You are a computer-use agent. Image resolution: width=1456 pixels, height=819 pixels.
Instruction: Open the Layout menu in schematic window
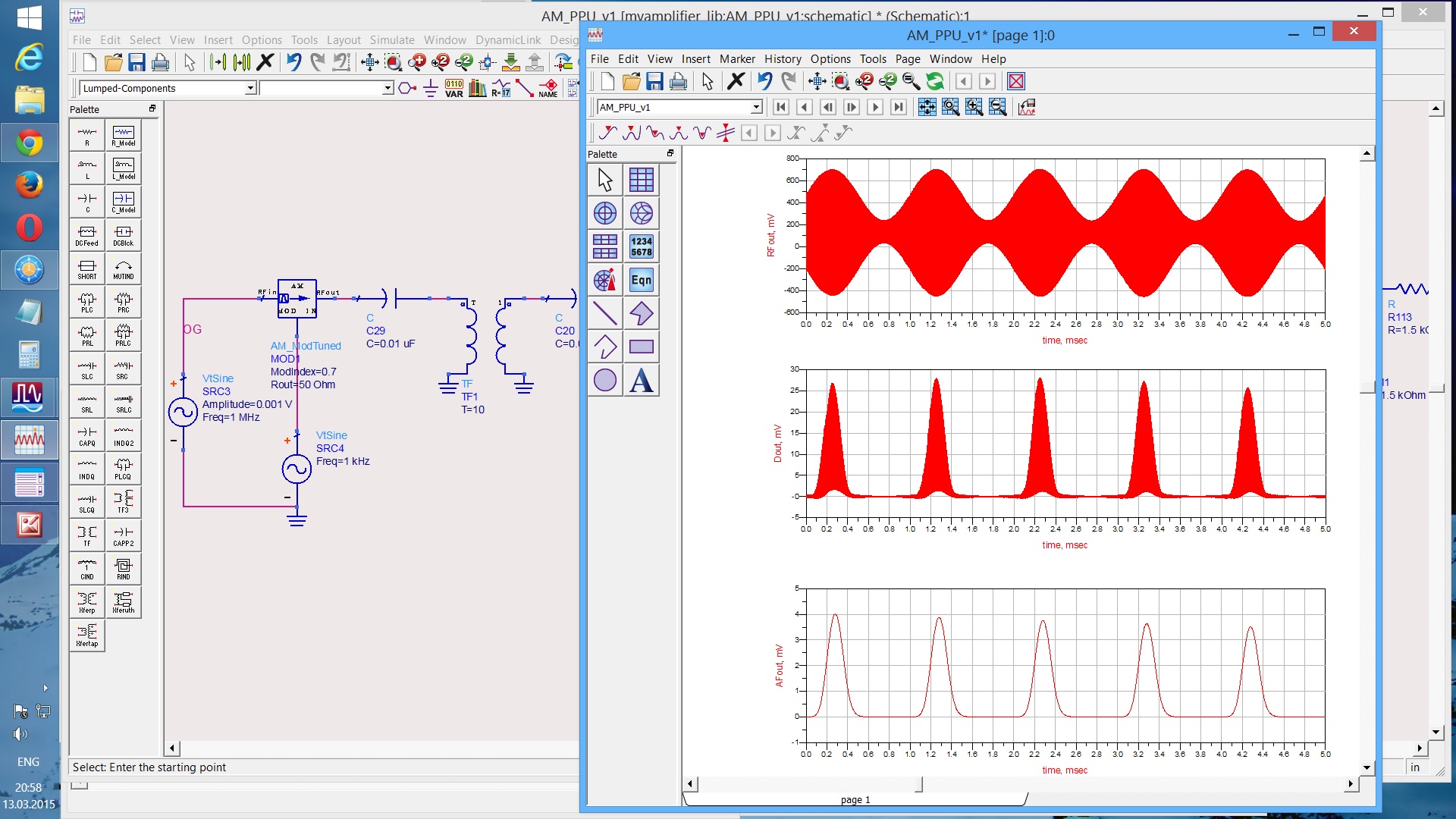coord(344,39)
